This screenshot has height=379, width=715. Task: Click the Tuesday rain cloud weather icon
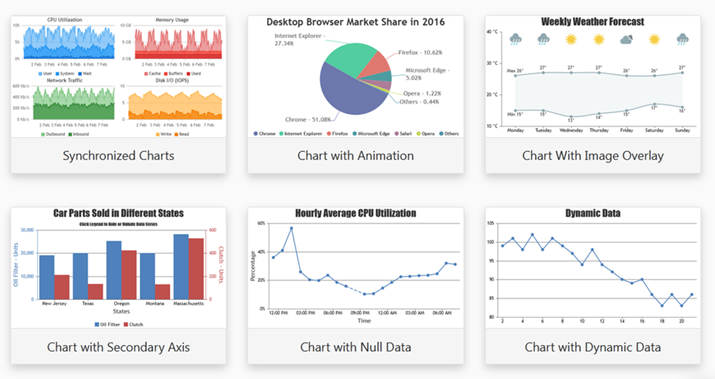click(543, 40)
